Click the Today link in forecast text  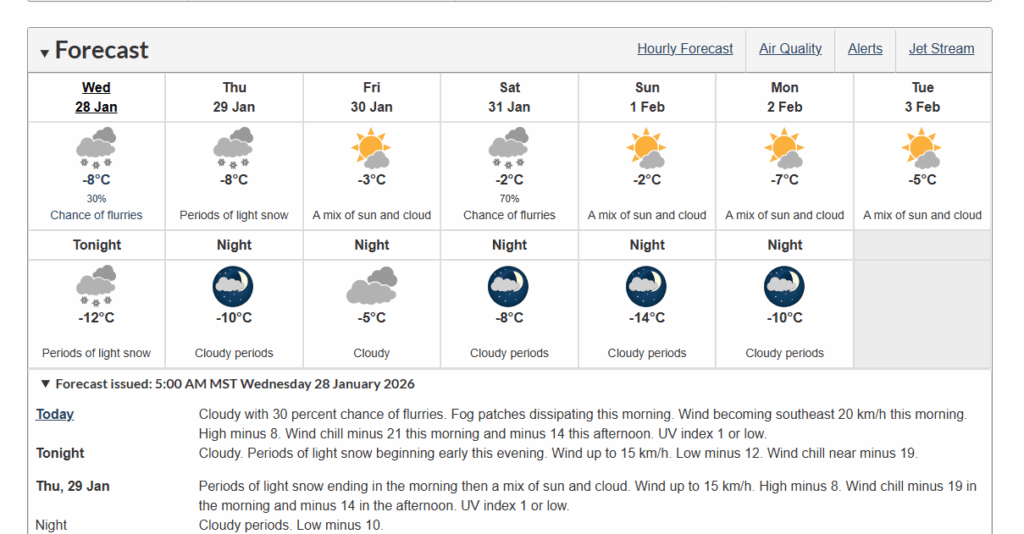[55, 414]
